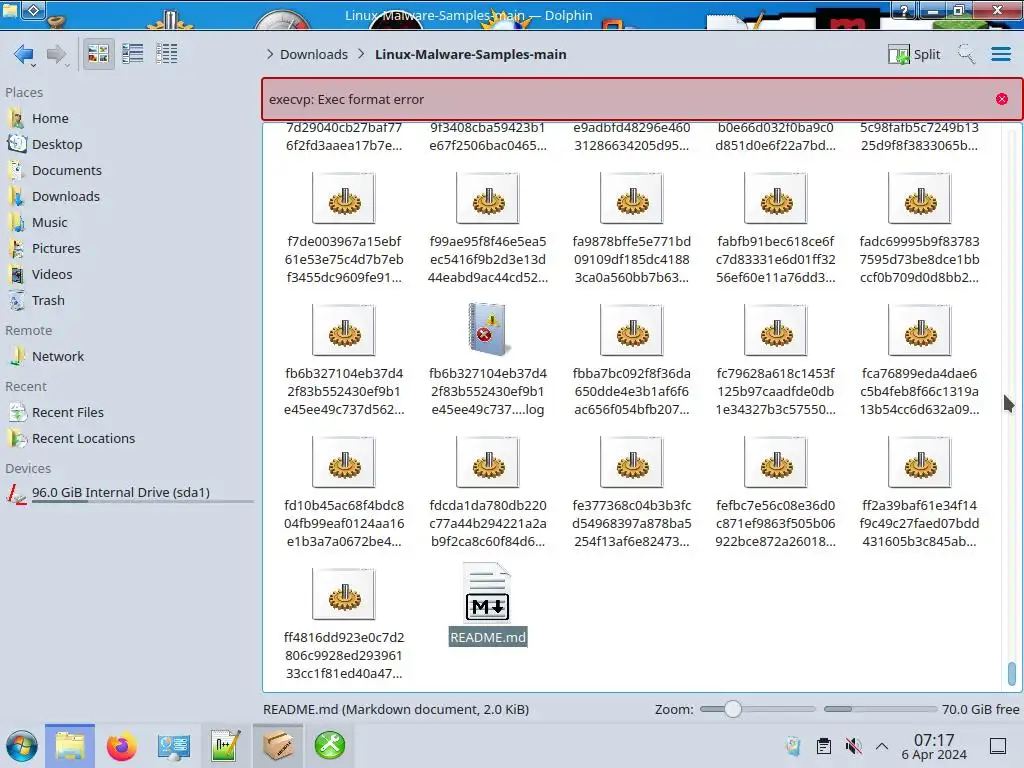Click the 70.0 GiB free space bar

click(880, 709)
